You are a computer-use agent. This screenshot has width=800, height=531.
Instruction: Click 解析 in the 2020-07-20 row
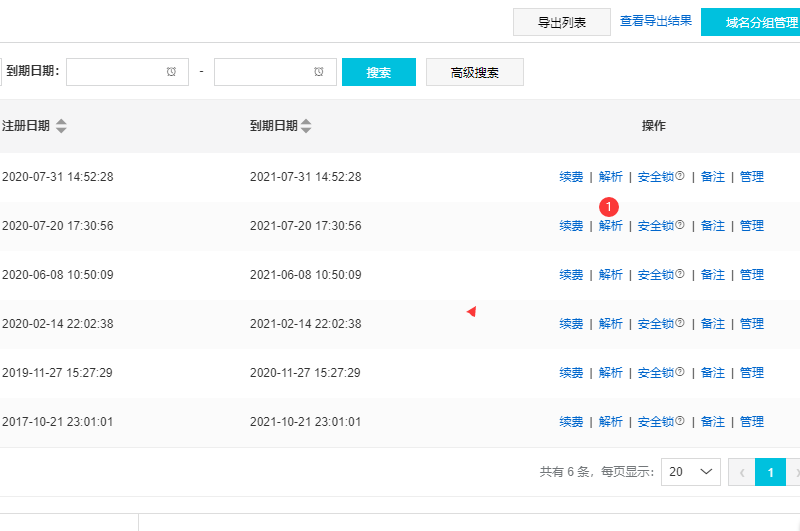coord(610,226)
